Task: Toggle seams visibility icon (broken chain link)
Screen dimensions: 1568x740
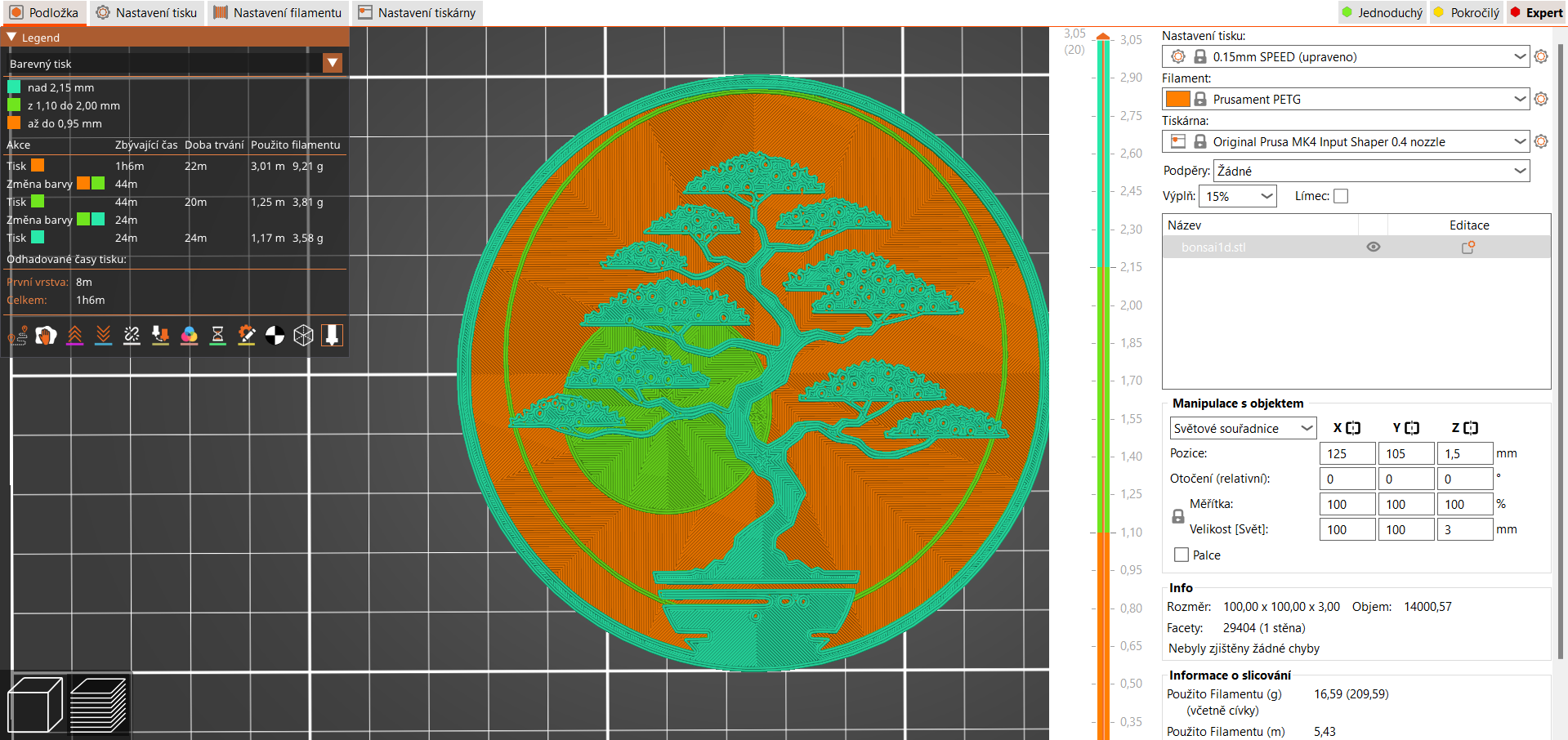Action: [132, 336]
